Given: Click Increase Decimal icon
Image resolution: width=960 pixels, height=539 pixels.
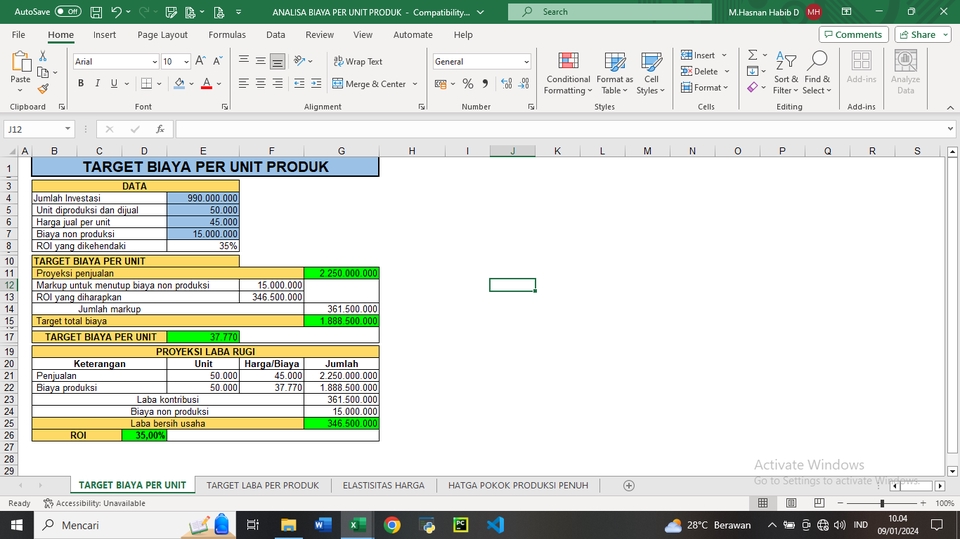Looking at the screenshot, I should tap(506, 84).
